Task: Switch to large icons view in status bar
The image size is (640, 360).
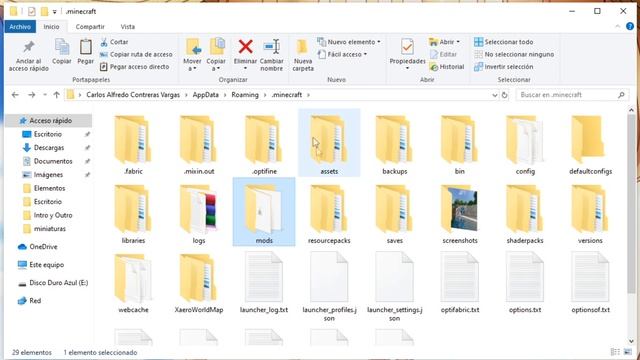Action: point(628,352)
